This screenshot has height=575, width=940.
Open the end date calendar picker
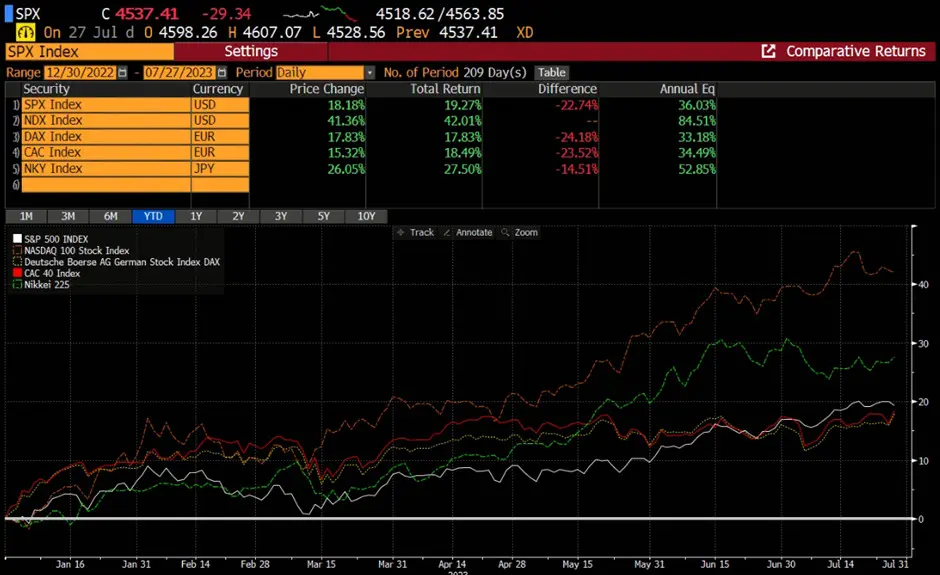click(222, 73)
